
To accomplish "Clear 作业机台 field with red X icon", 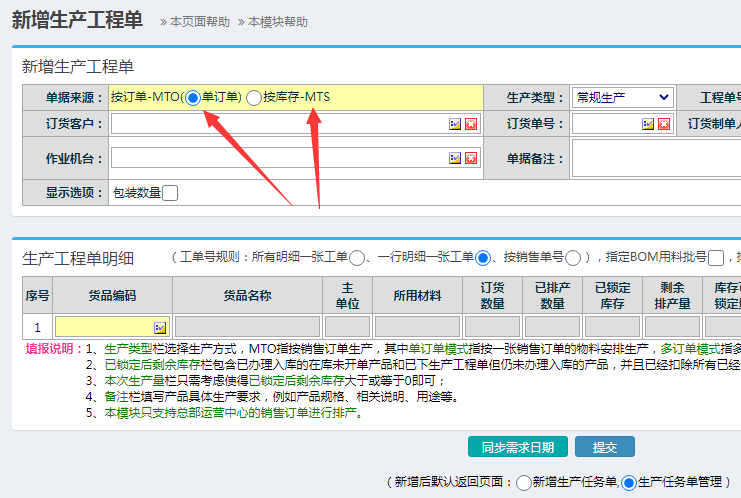I will 470,158.
